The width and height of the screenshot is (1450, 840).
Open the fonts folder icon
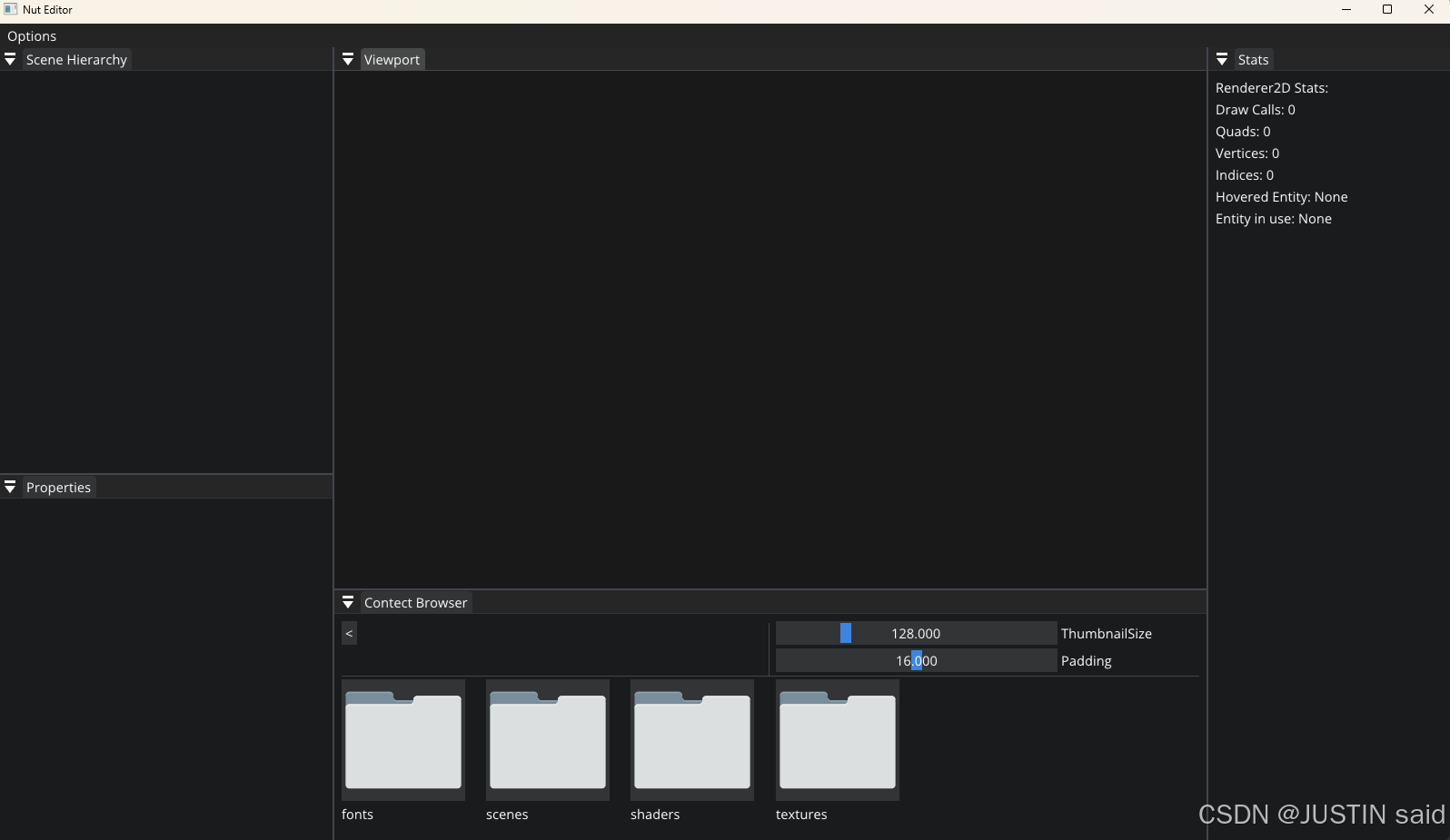click(402, 740)
